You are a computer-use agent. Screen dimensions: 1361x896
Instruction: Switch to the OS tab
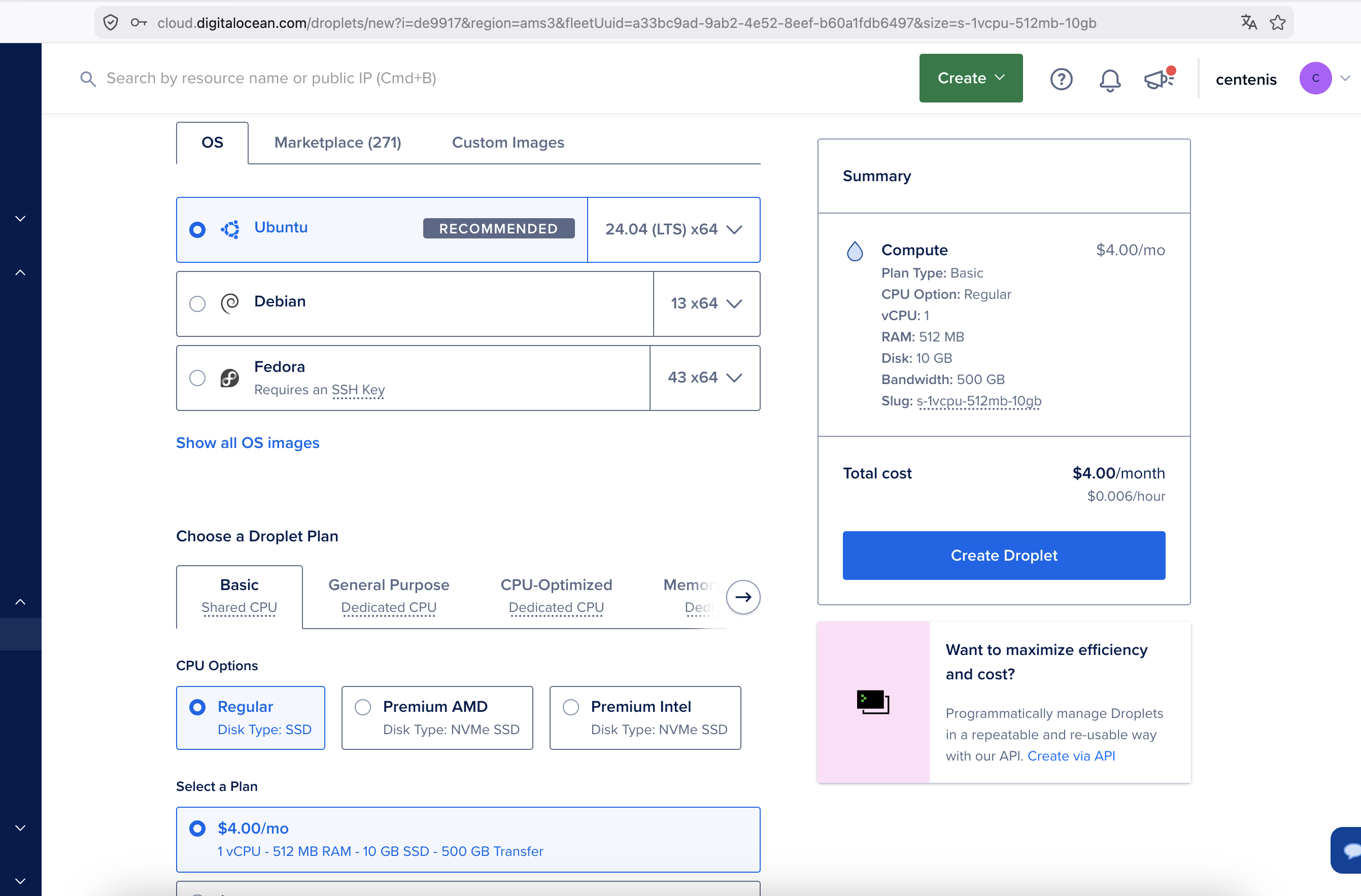click(x=212, y=143)
